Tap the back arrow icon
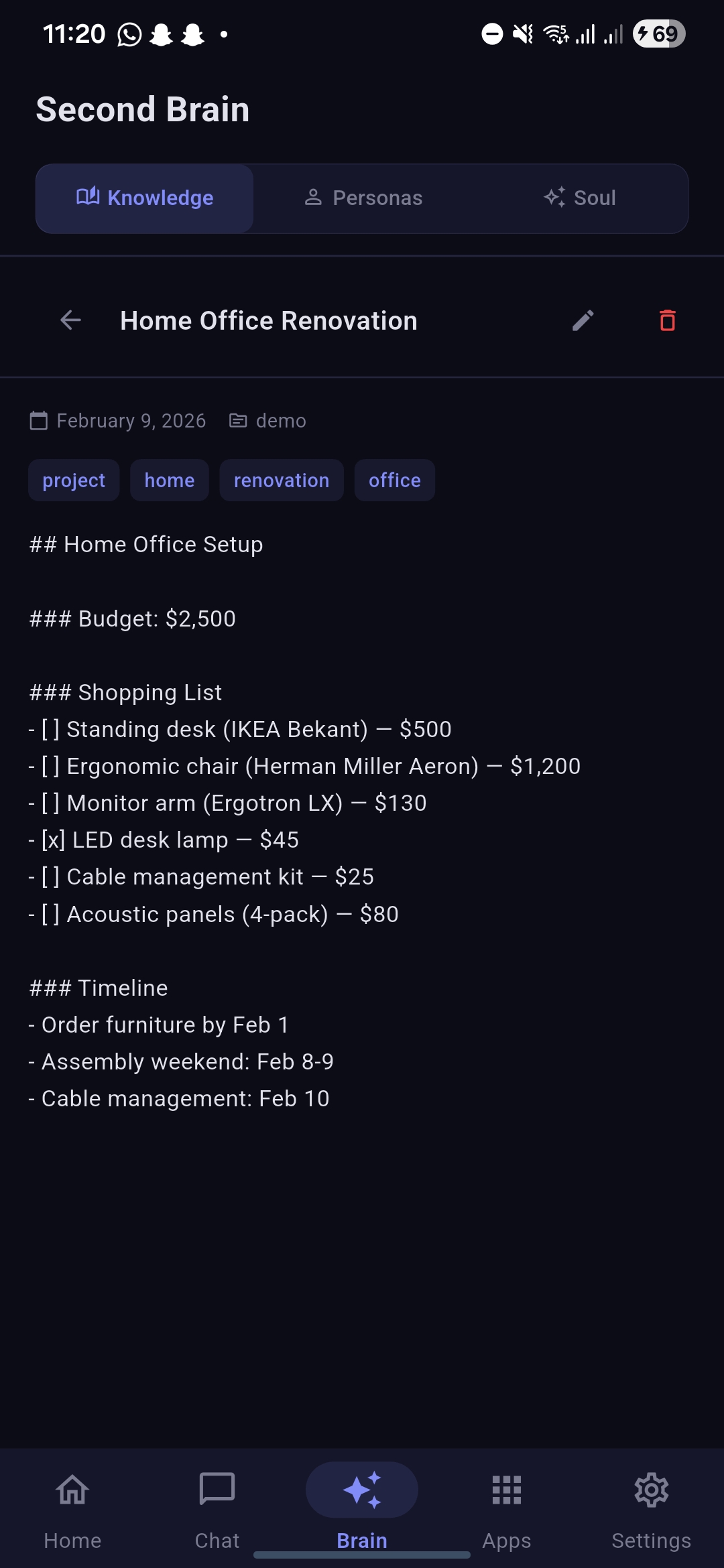This screenshot has width=724, height=1568. pyautogui.click(x=70, y=320)
